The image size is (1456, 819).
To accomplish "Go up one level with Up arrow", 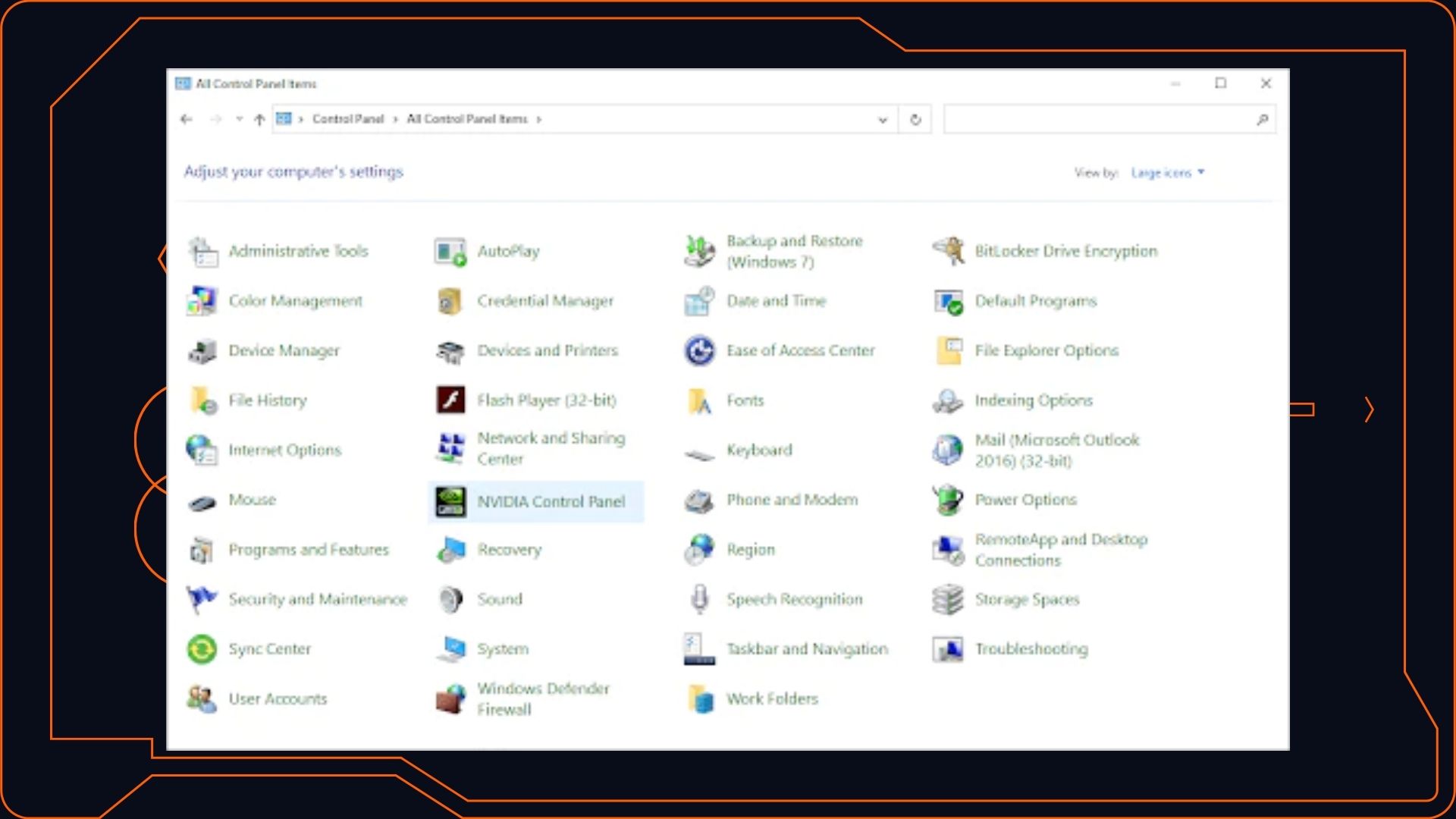I will 259,119.
